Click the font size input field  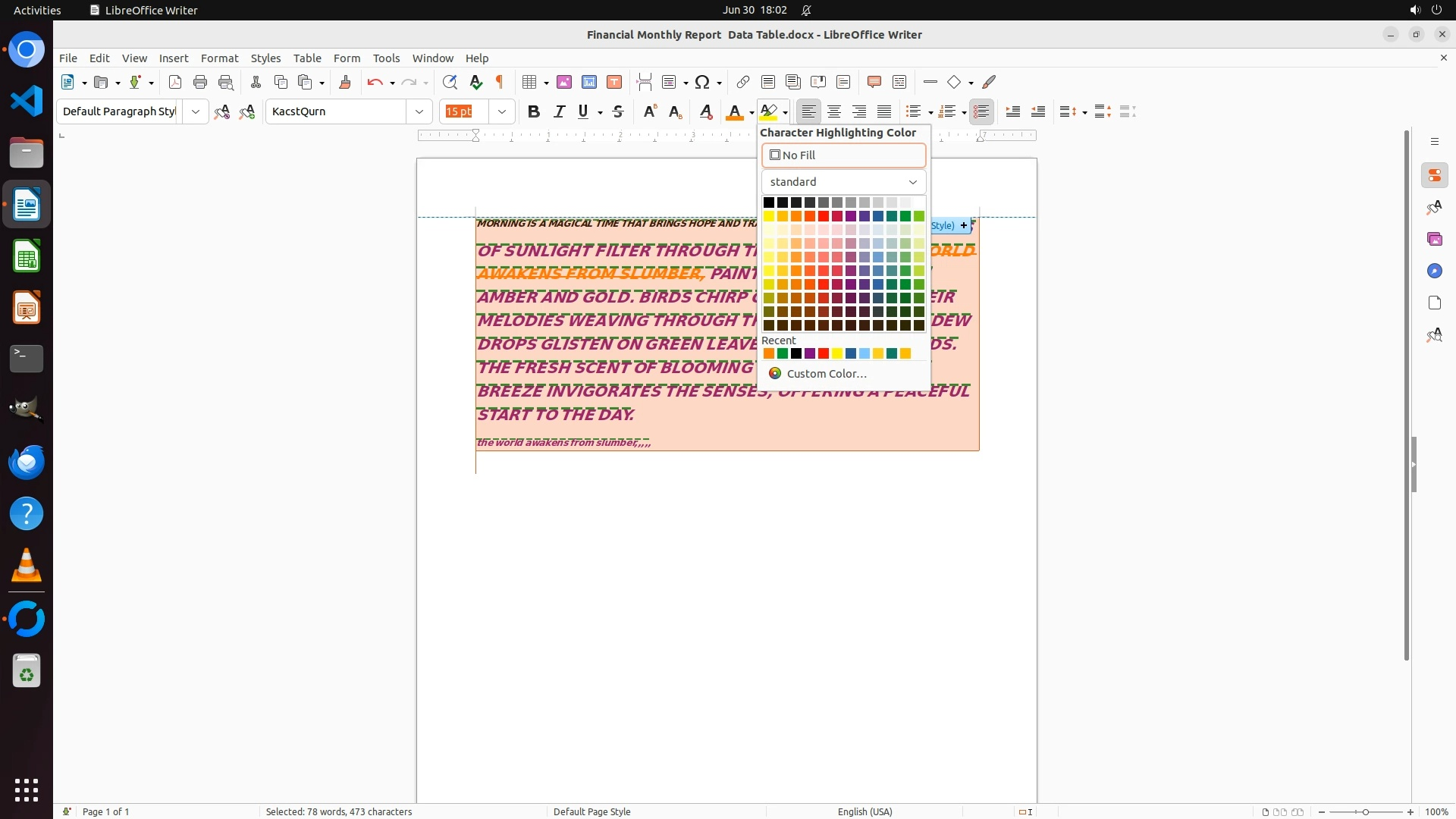click(x=464, y=112)
